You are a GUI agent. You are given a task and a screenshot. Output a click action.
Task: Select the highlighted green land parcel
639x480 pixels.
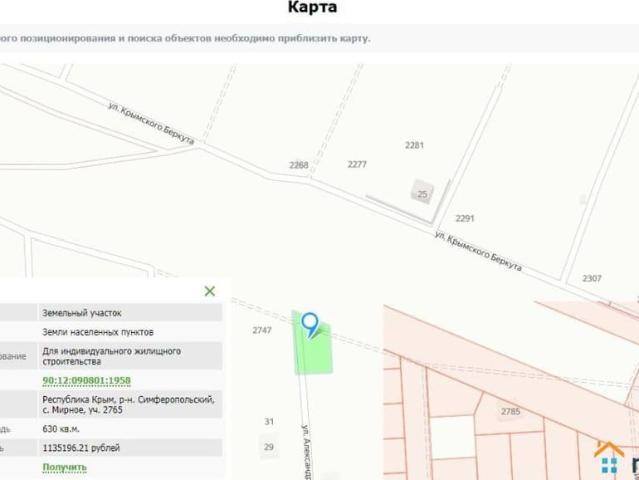pos(314,355)
